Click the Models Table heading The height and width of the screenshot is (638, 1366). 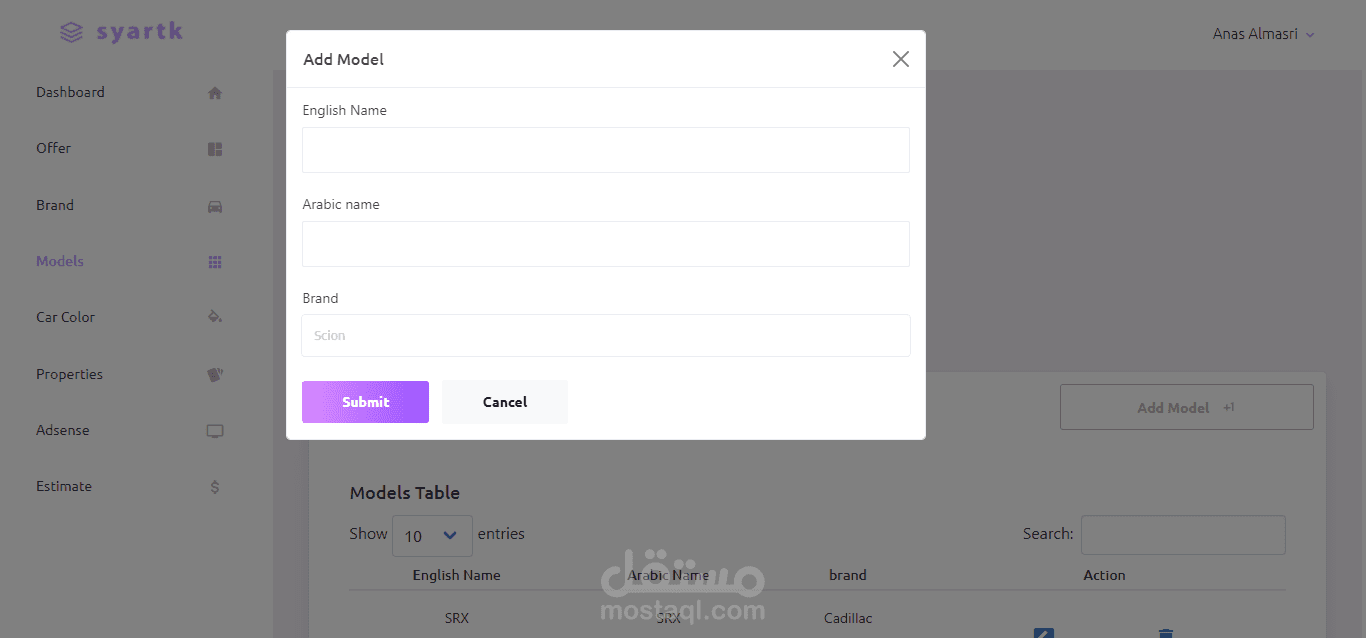(x=405, y=493)
